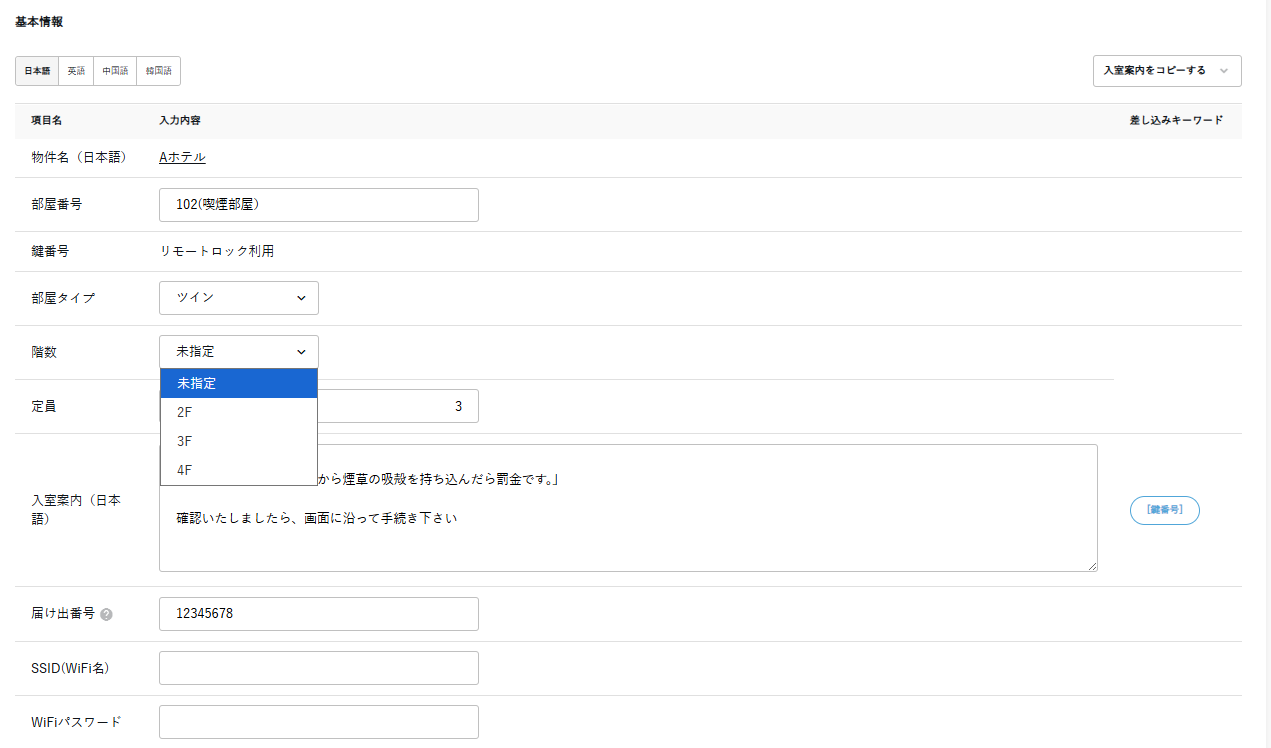Focus the SSID(WiFi名) input field
The width and height of the screenshot is (1271, 748).
click(318, 668)
